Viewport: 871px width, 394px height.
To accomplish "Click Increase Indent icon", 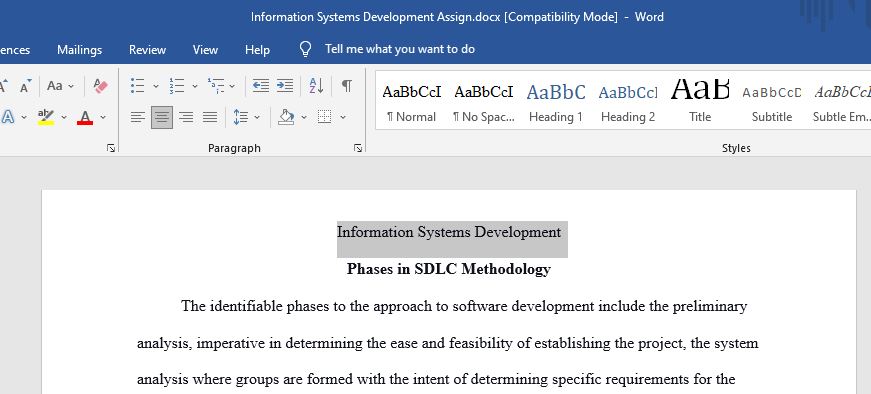I will point(285,86).
